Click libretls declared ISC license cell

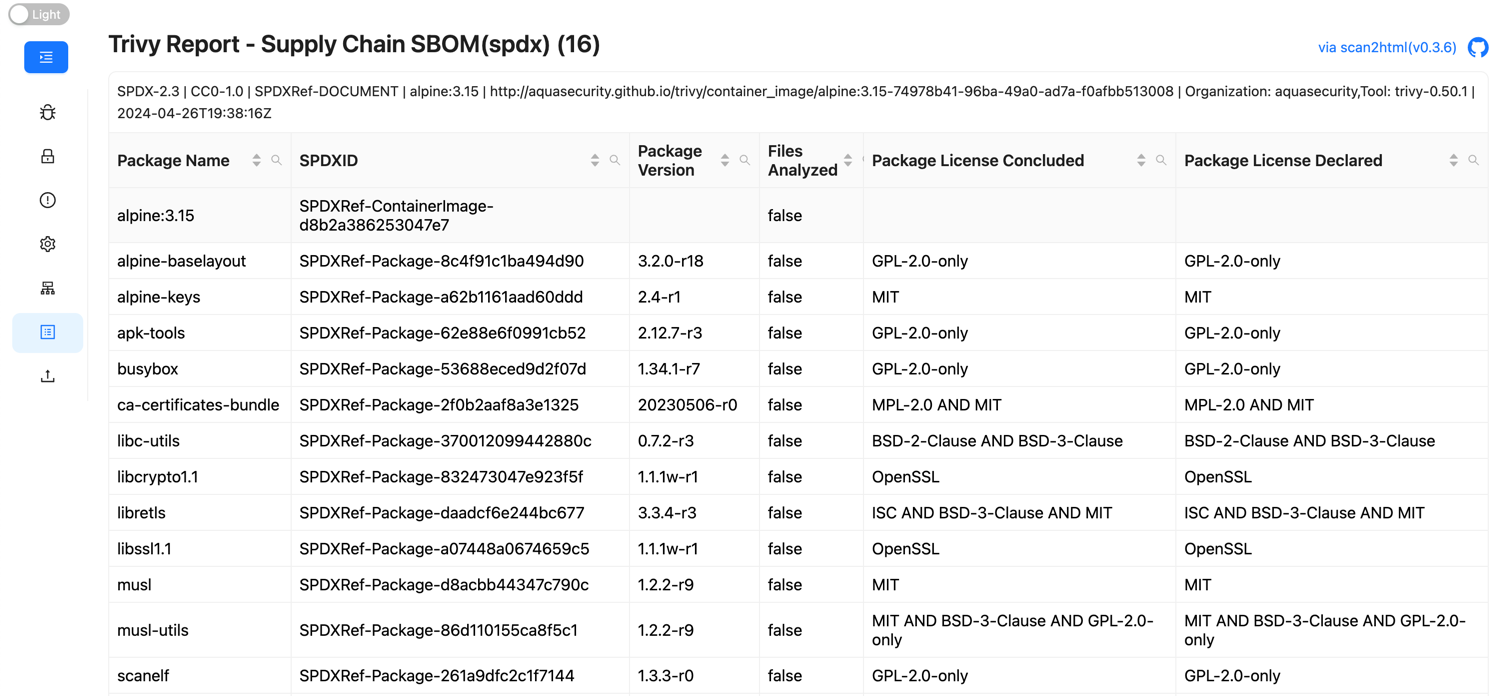point(1331,513)
